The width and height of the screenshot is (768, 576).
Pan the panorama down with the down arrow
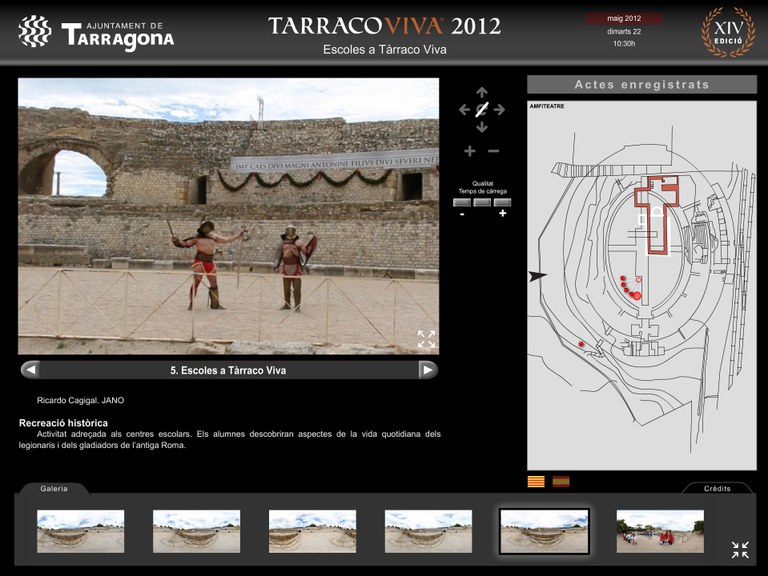482,128
